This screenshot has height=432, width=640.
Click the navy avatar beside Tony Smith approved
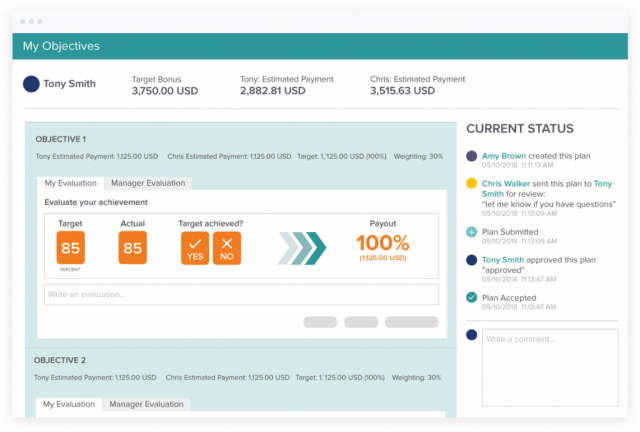(x=471, y=260)
